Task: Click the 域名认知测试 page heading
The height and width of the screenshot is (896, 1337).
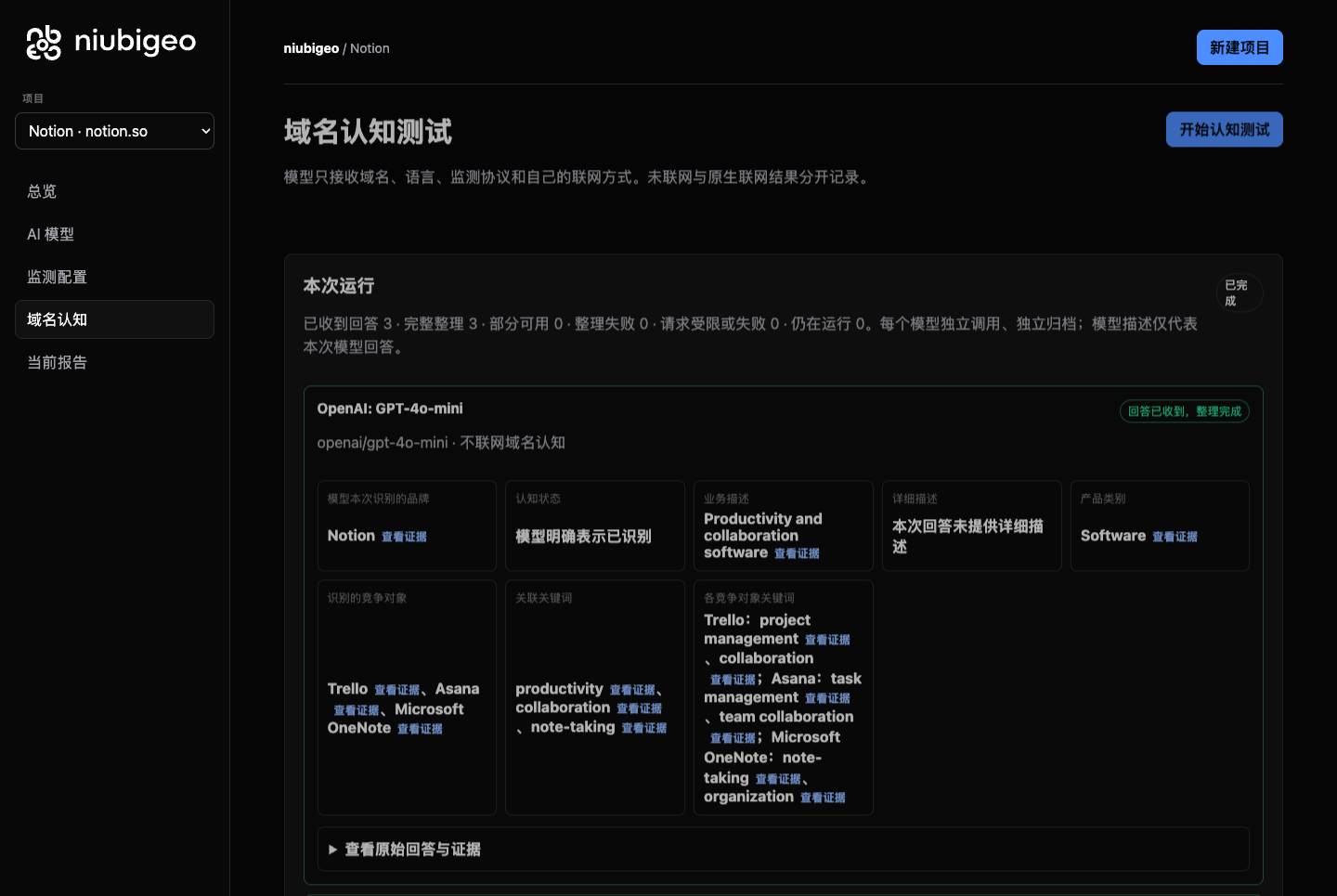Action: point(368,132)
